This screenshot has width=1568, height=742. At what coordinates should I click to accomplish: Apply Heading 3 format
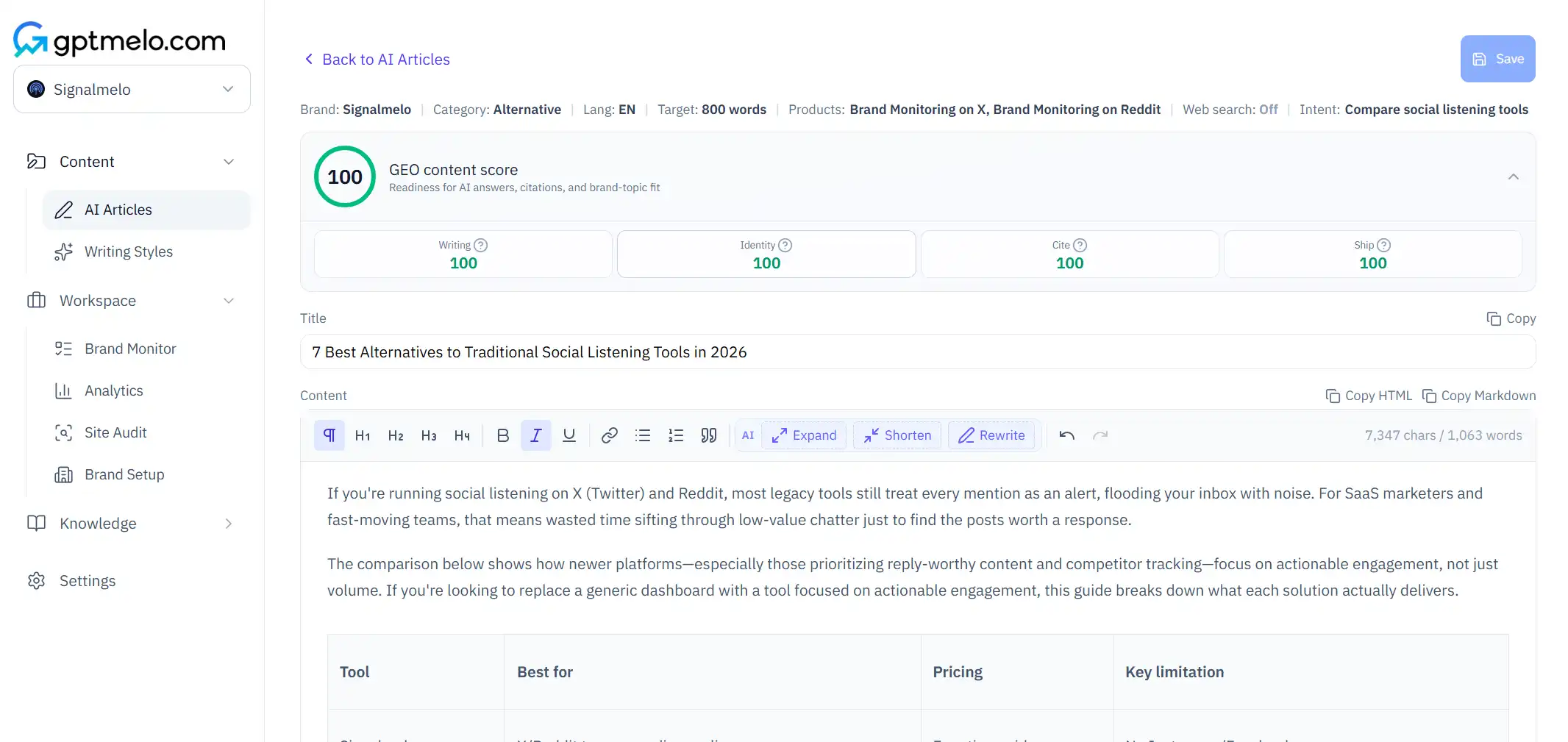[429, 435]
